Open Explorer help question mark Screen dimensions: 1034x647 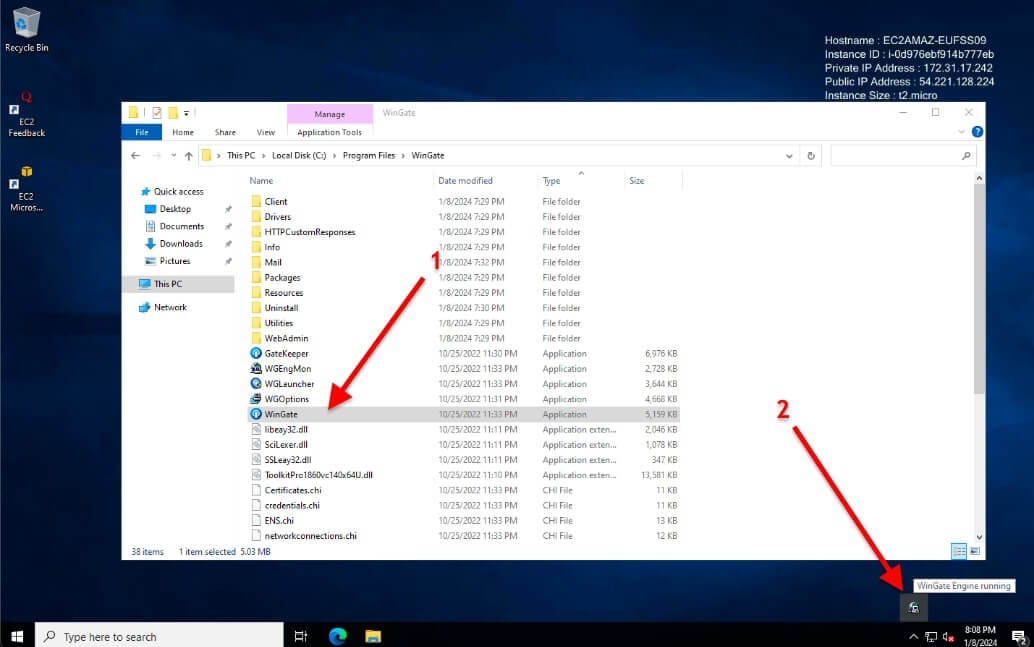(977, 132)
